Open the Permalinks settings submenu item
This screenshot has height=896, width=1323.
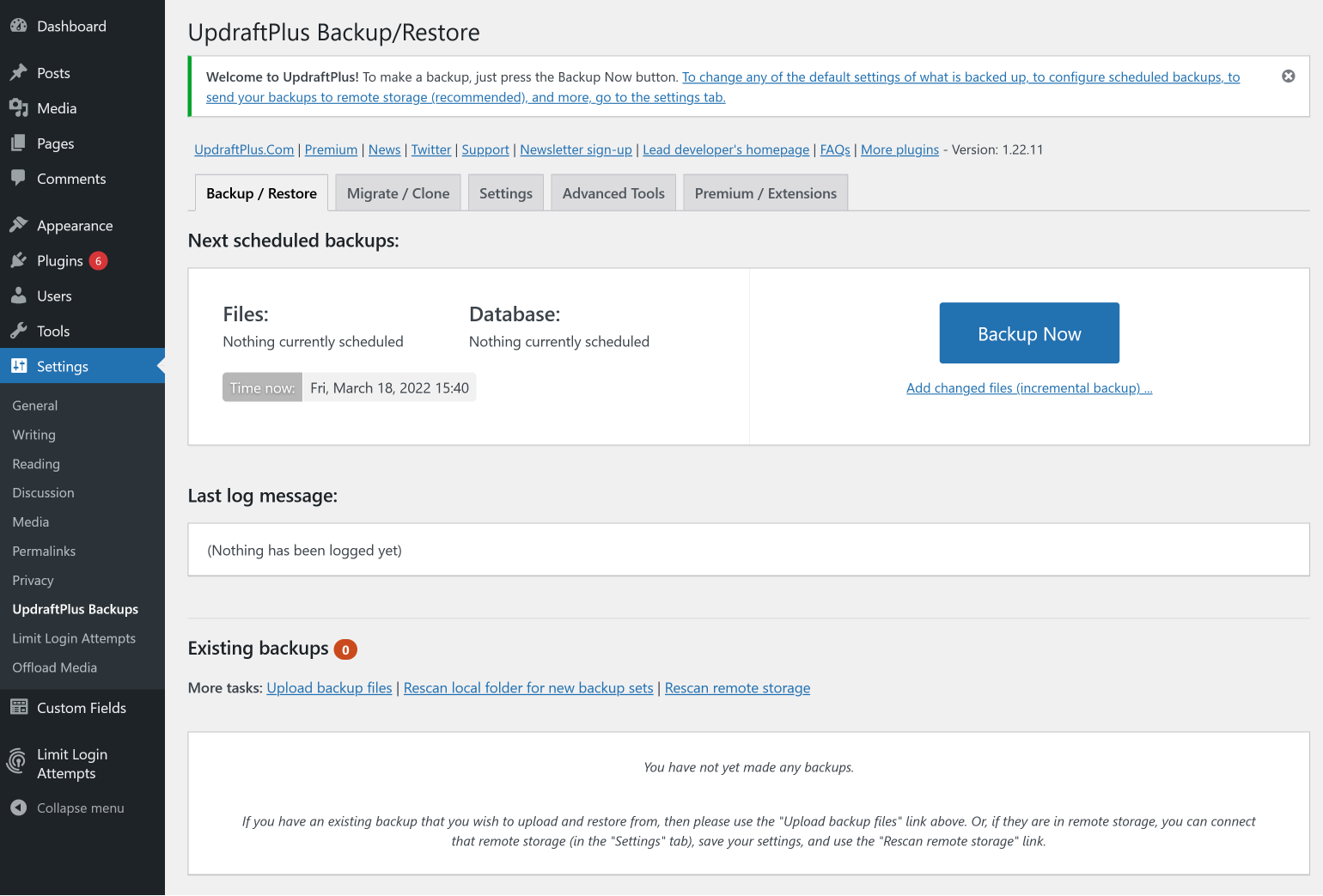44,552
